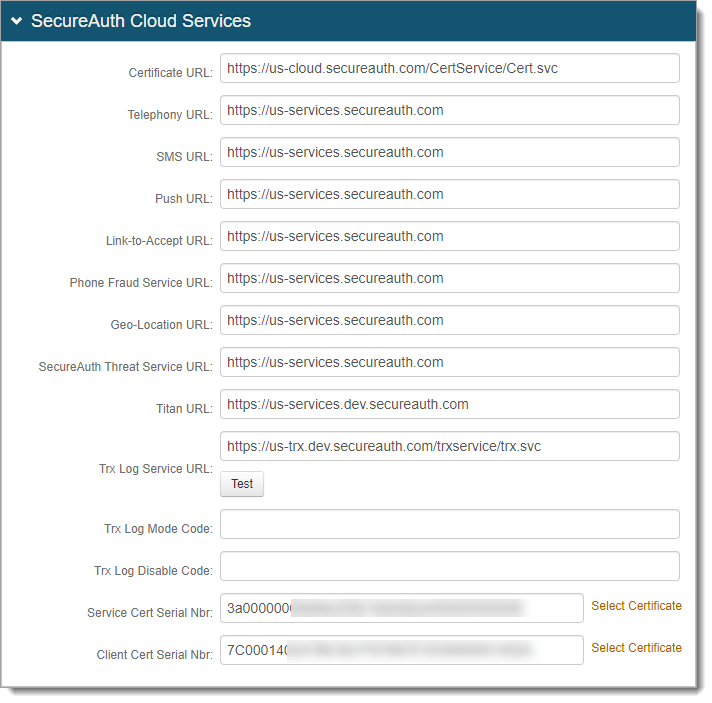Click the Client Cert Serial Nbr label
The height and width of the screenshot is (703, 712).
[x=154, y=654]
